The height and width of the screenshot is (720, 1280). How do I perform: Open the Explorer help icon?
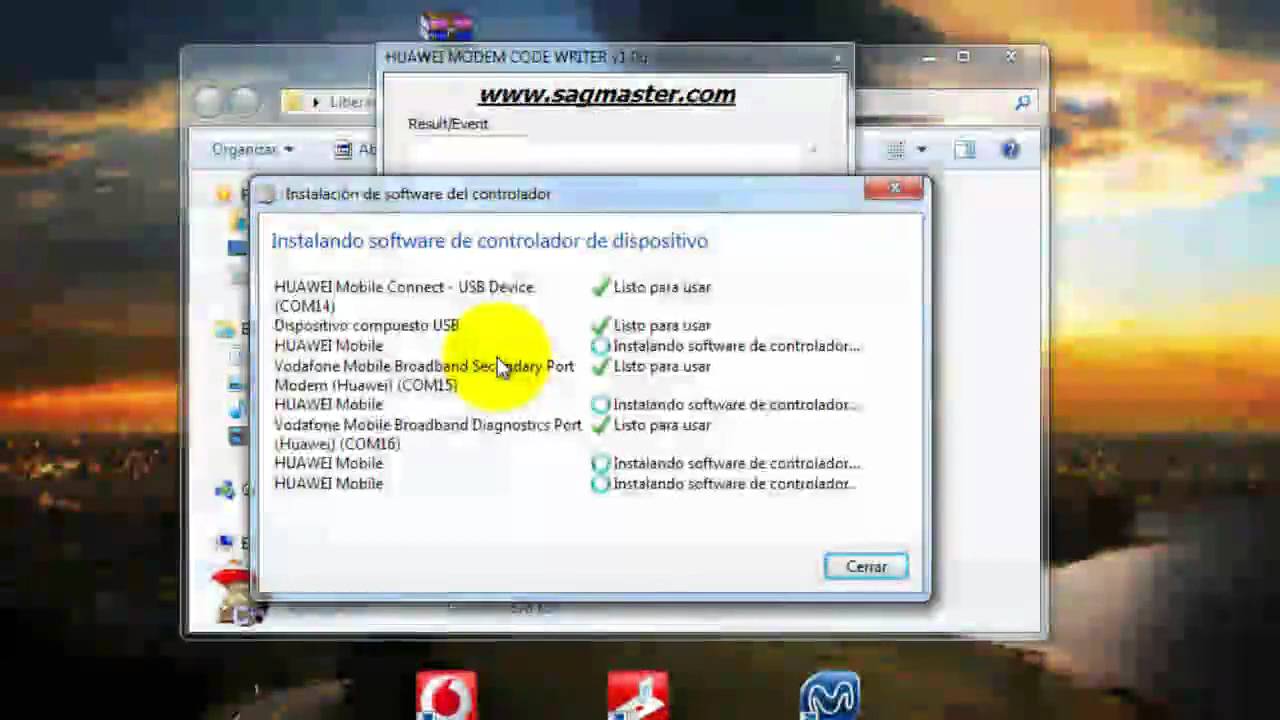point(1010,149)
